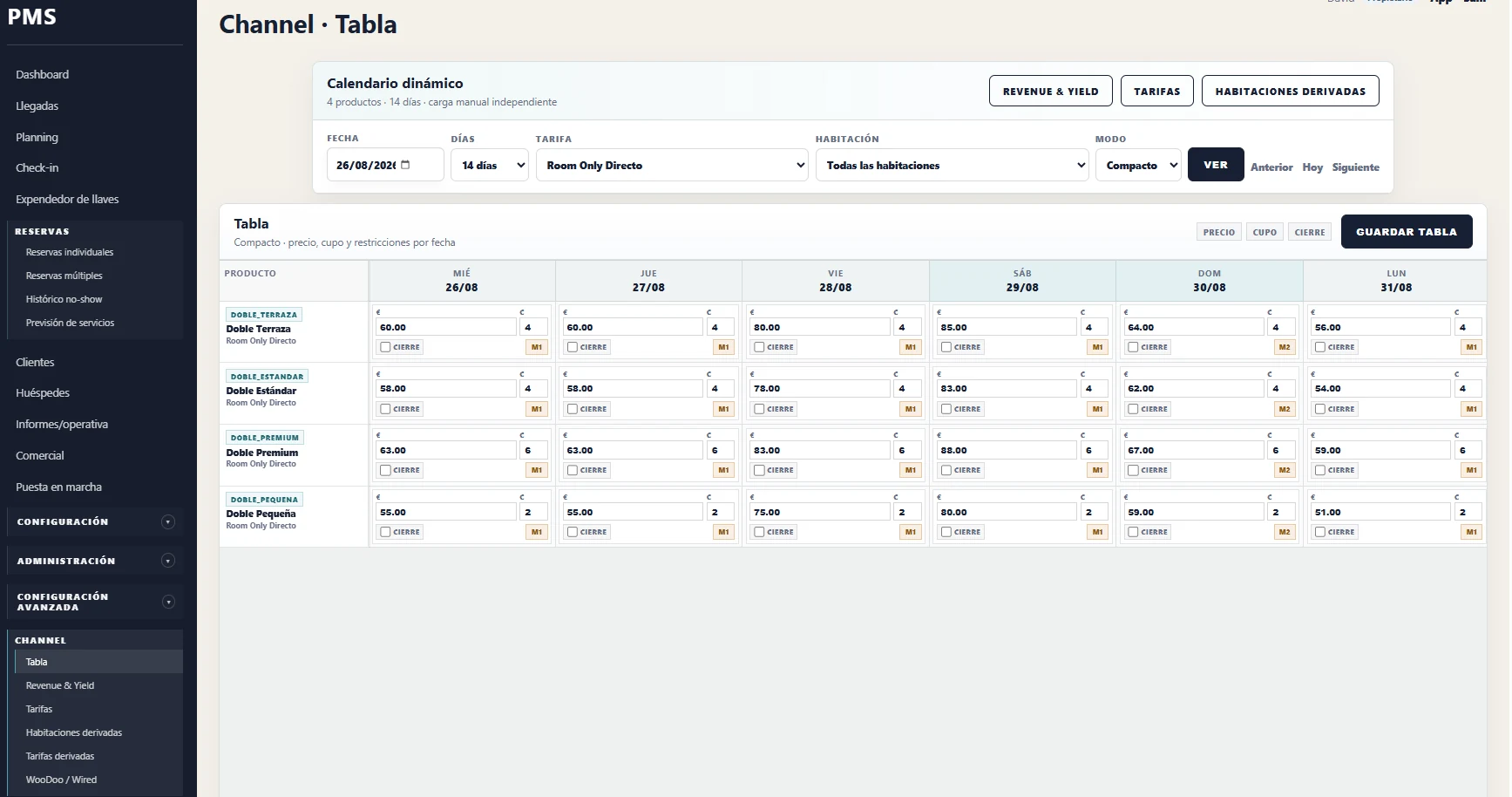The height and width of the screenshot is (797, 1512).
Task: Click the M1 badge for Doble Premium on 29/08
Action: (1098, 470)
